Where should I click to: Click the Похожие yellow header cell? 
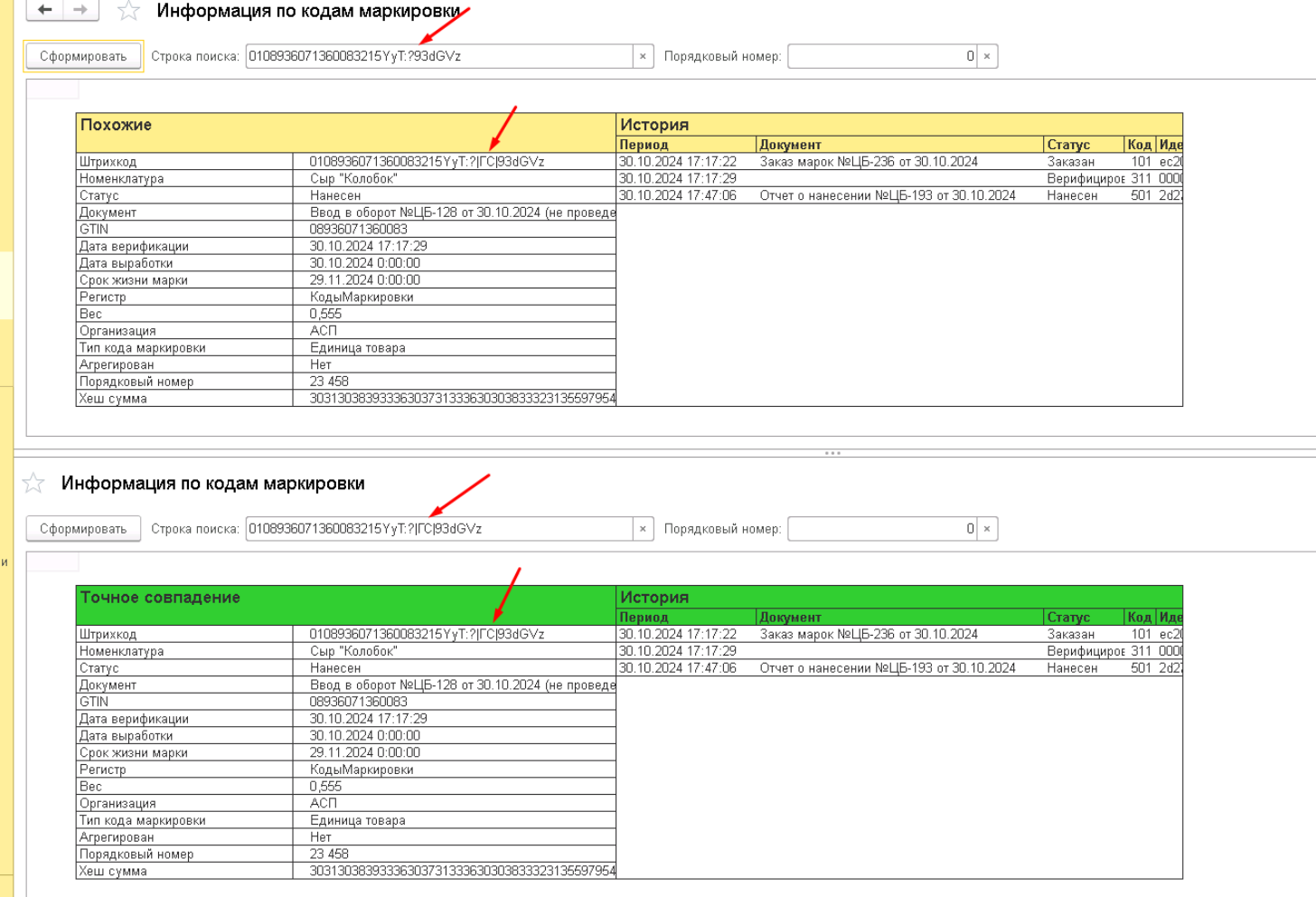[345, 132]
